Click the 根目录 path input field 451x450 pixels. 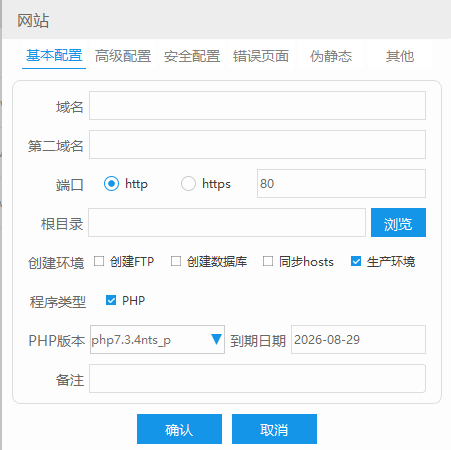pyautogui.click(x=227, y=222)
